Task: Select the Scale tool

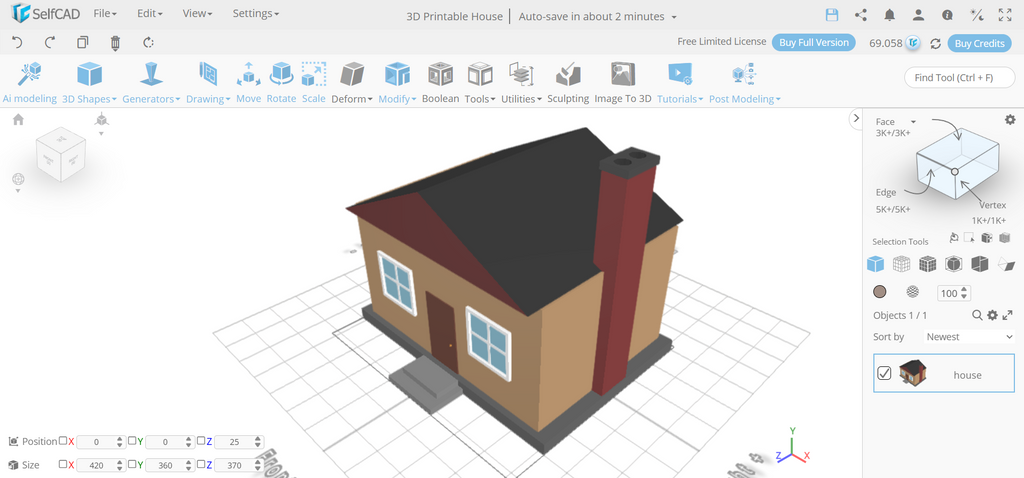Action: coord(313,83)
